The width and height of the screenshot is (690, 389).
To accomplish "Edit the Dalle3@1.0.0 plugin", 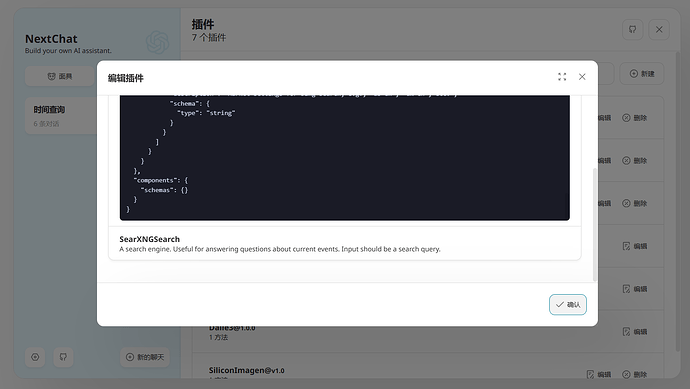I will [635, 332].
